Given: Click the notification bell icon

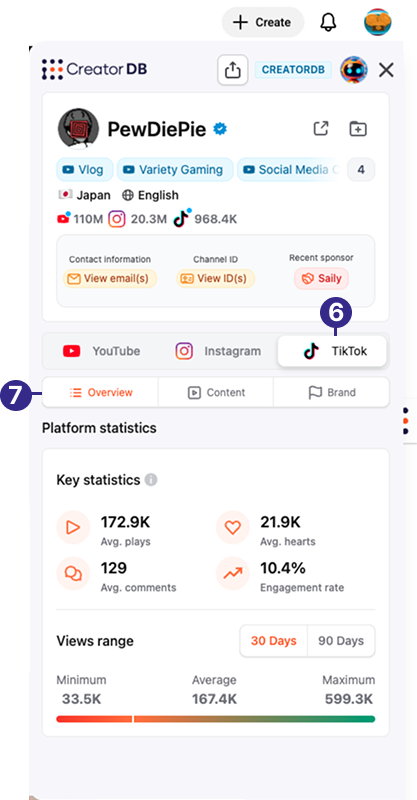Looking at the screenshot, I should click(329, 22).
